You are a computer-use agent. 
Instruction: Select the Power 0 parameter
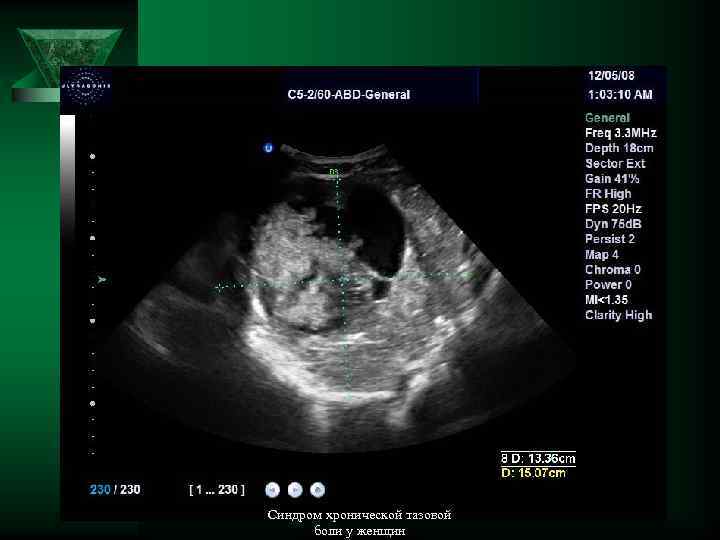click(608, 285)
